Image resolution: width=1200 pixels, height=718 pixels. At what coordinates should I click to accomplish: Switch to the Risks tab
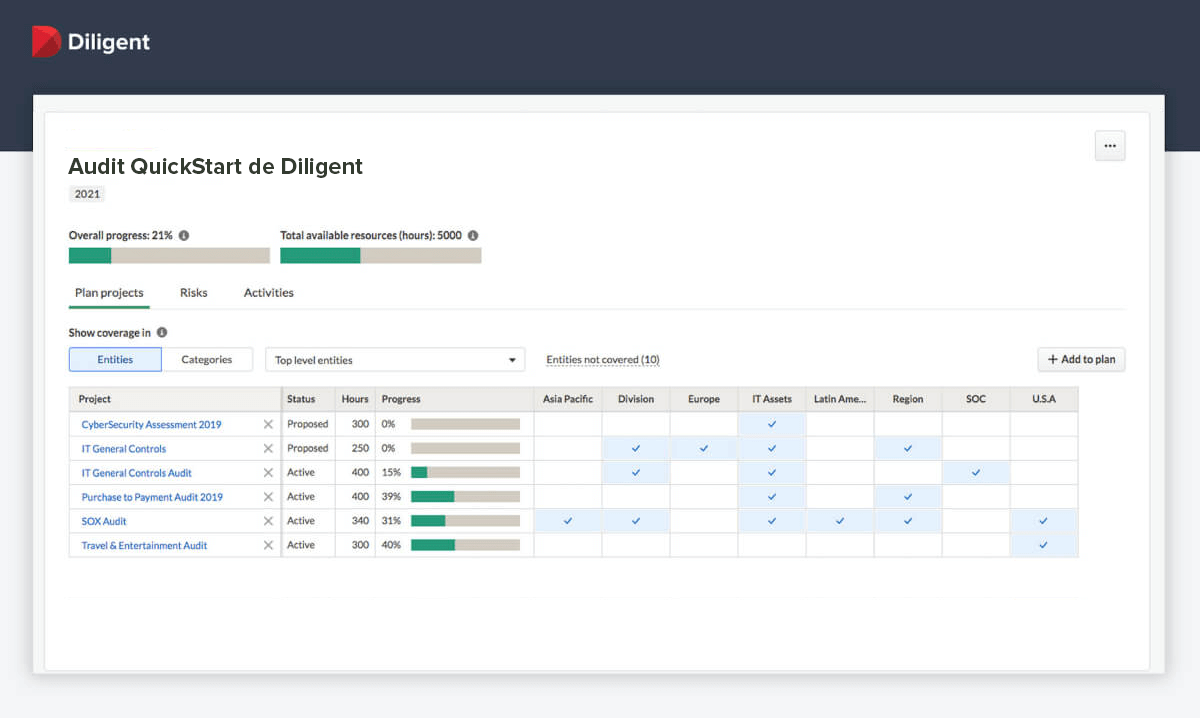[x=194, y=293]
